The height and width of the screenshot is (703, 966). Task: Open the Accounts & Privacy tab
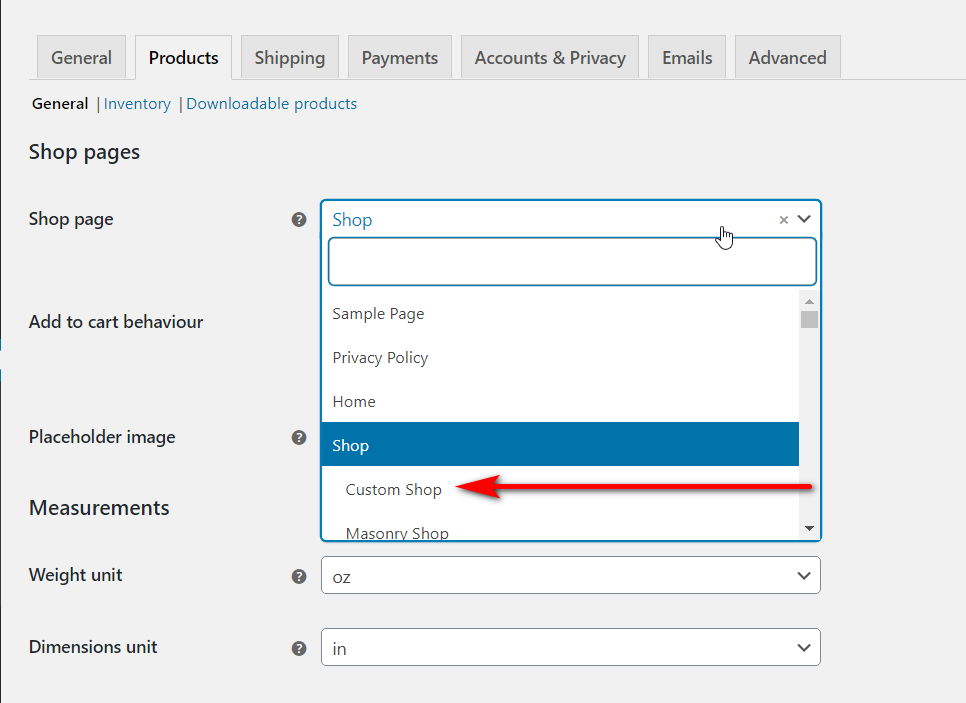(550, 57)
